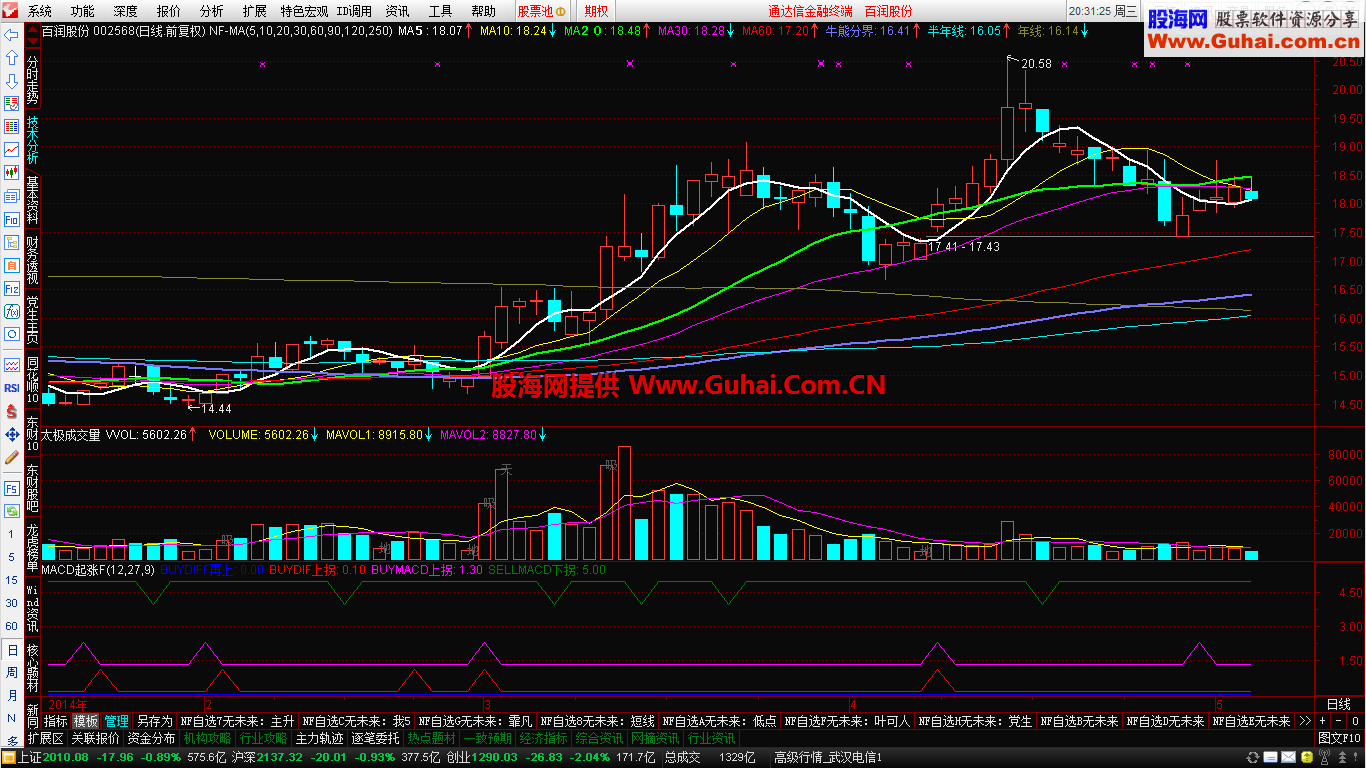
Task: Select the 日 daily period button
Action: pos(11,649)
